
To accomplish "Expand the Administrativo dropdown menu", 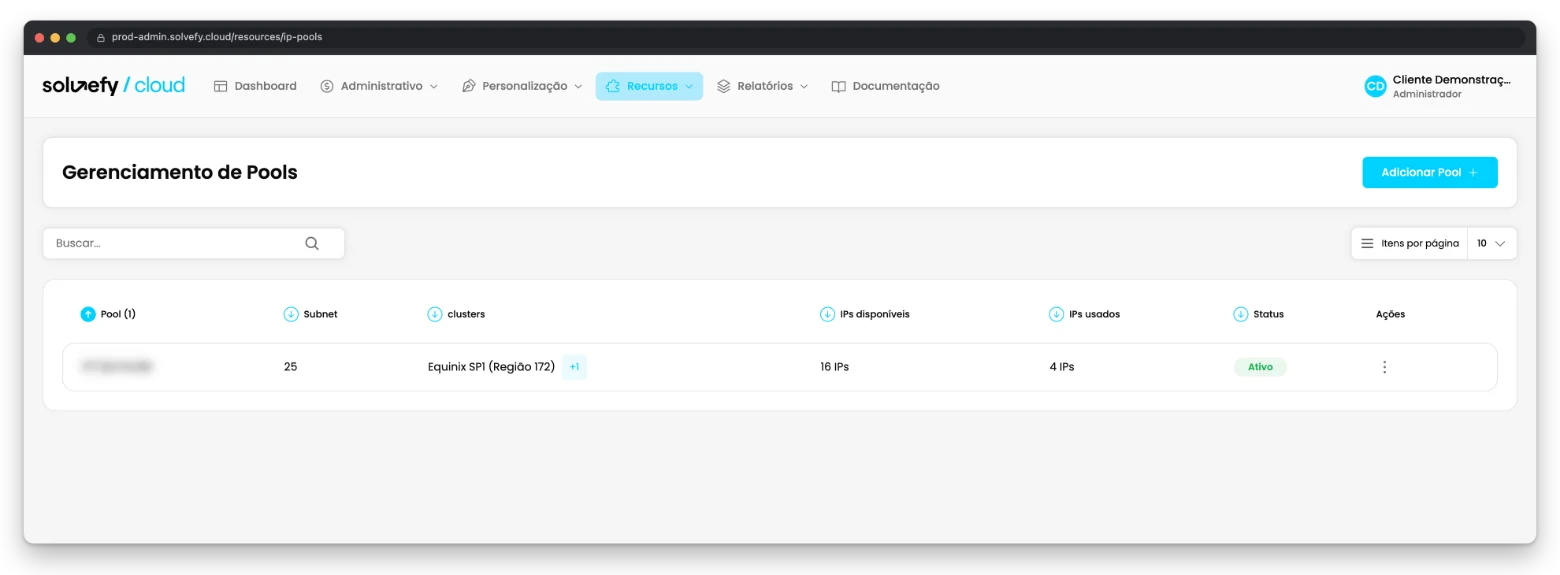I will pos(379,86).
